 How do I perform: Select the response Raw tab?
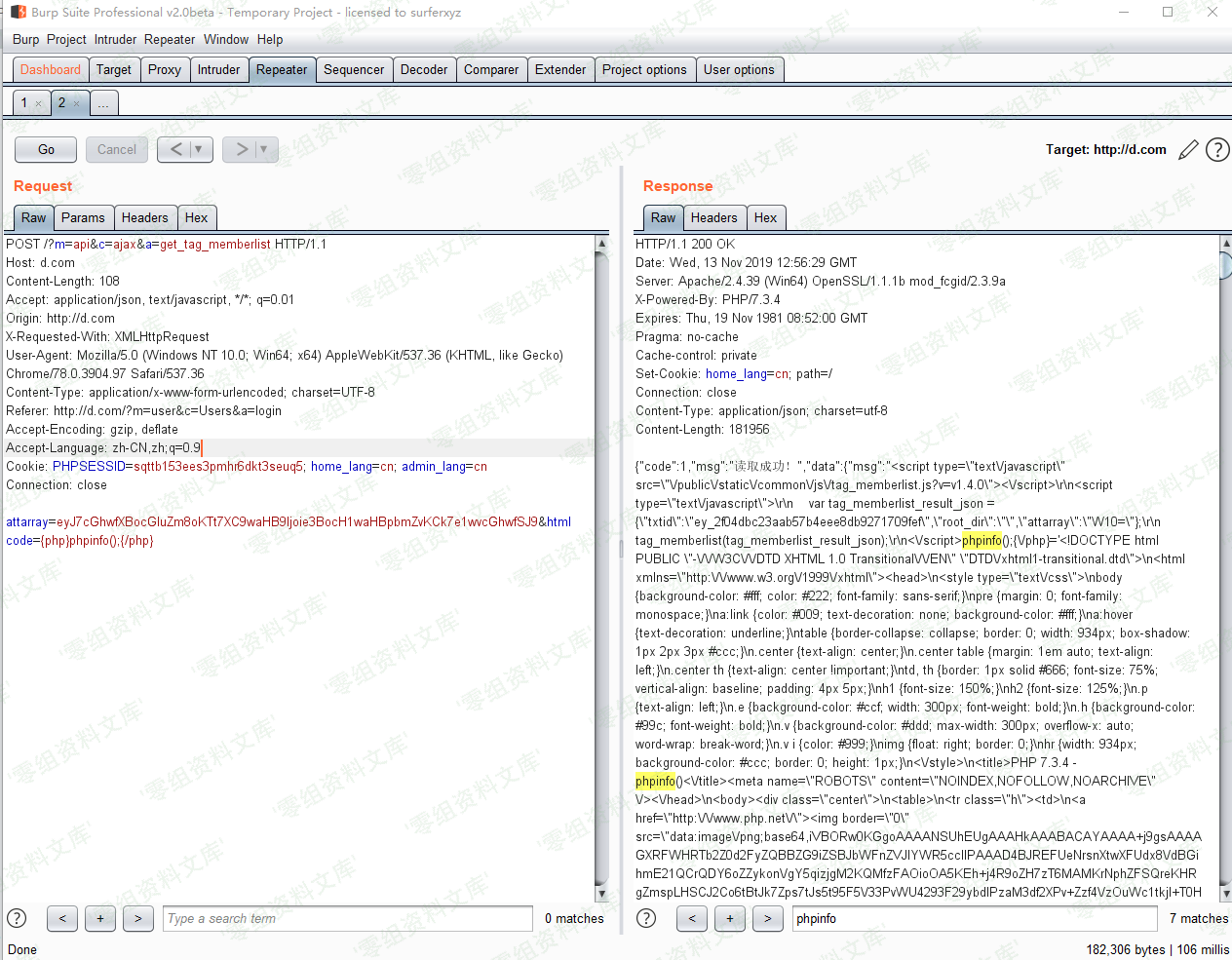(664, 218)
